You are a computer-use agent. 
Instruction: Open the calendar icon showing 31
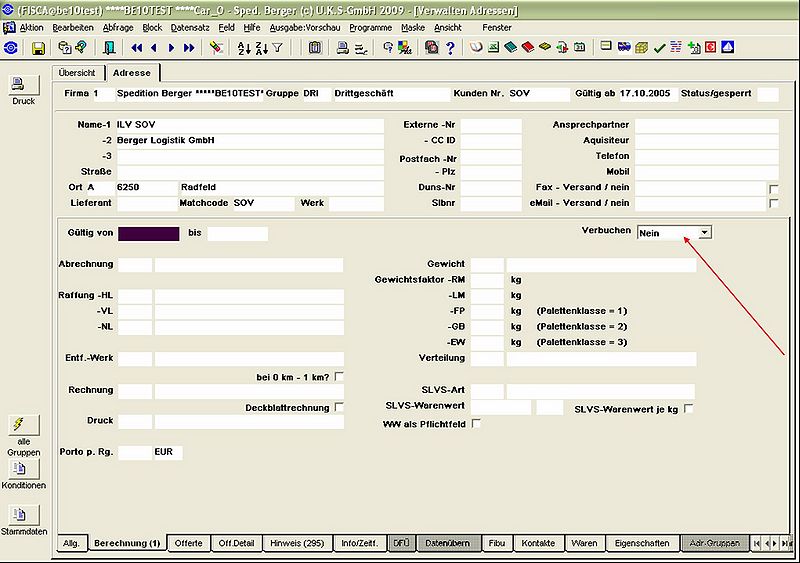coord(580,47)
